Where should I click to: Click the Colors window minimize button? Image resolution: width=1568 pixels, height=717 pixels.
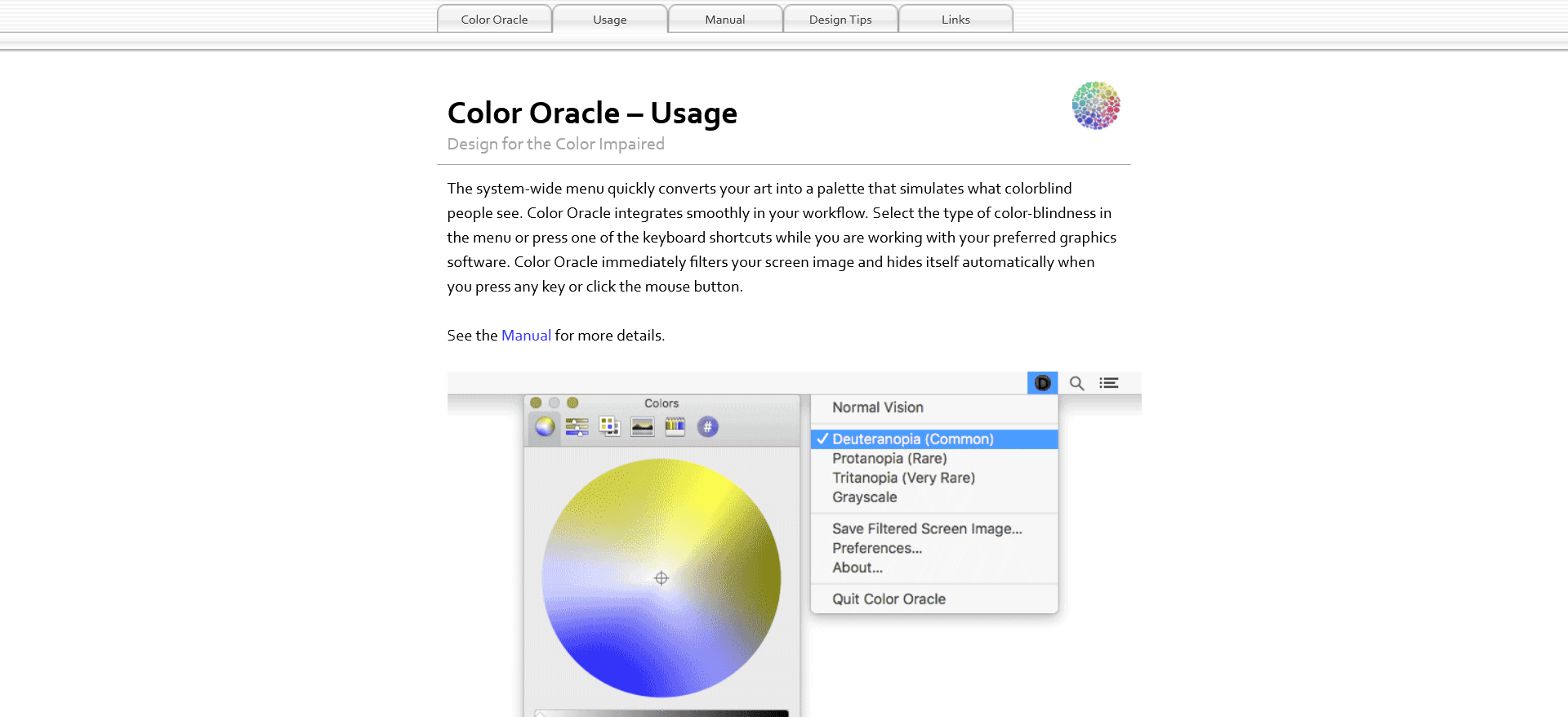[555, 403]
